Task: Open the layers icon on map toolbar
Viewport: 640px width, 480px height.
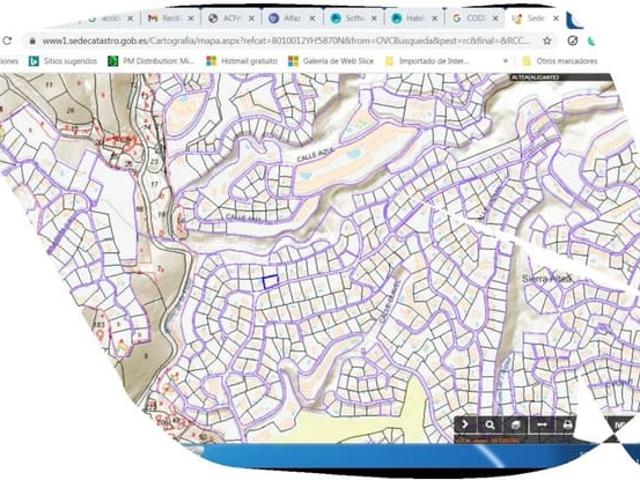Action: (516, 424)
